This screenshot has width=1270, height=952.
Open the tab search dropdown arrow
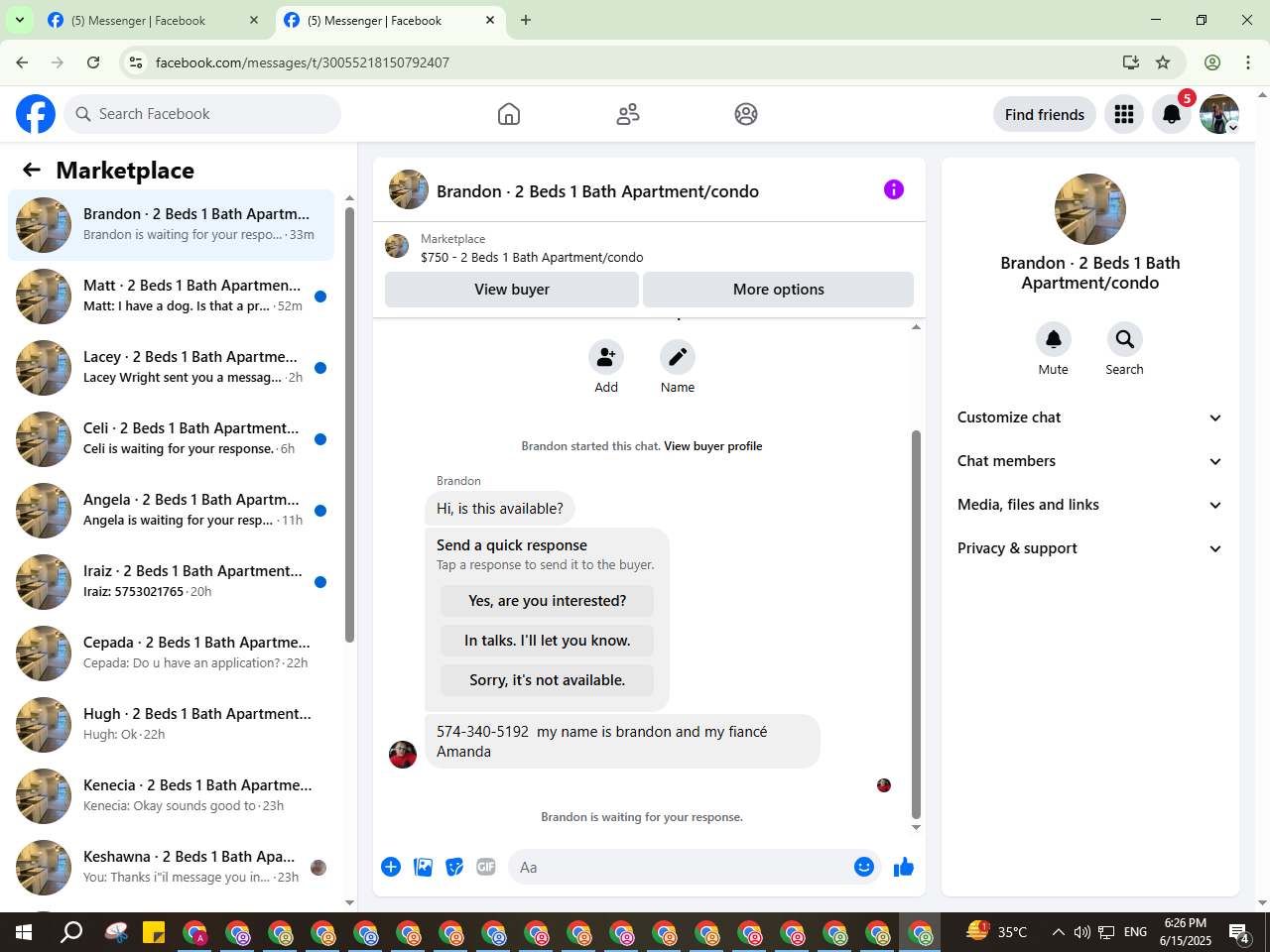[x=19, y=20]
